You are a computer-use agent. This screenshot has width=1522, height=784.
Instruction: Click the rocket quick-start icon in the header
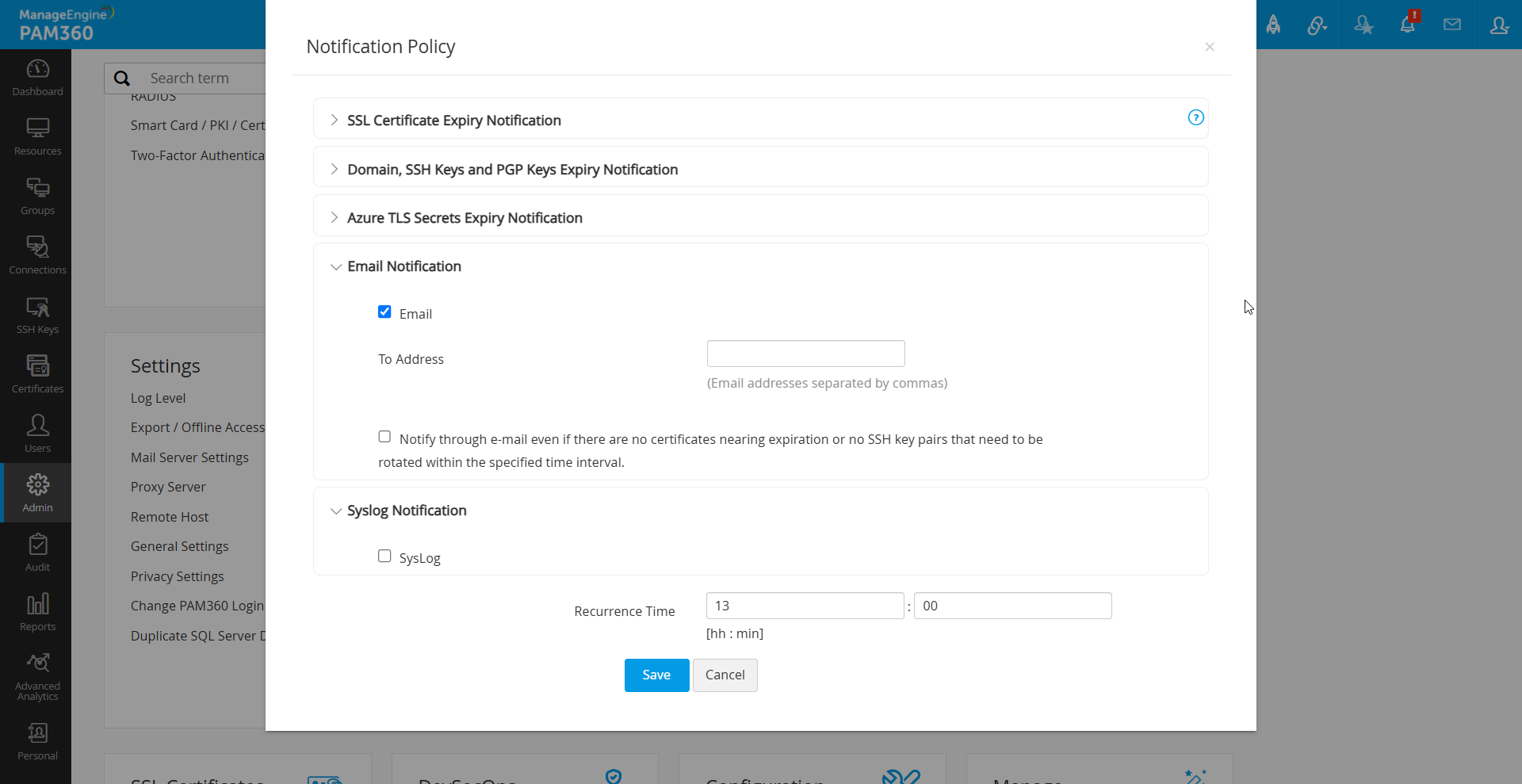click(x=1274, y=25)
